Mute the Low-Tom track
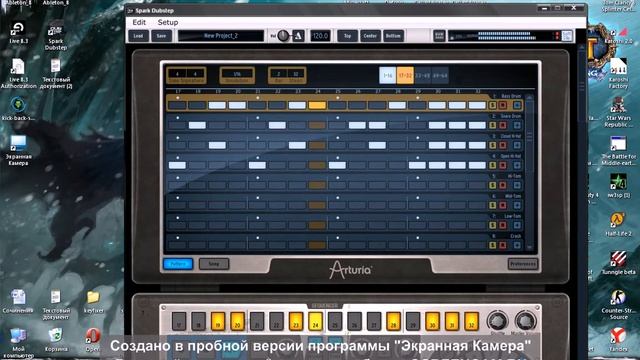The height and width of the screenshot is (360, 640). 503,225
